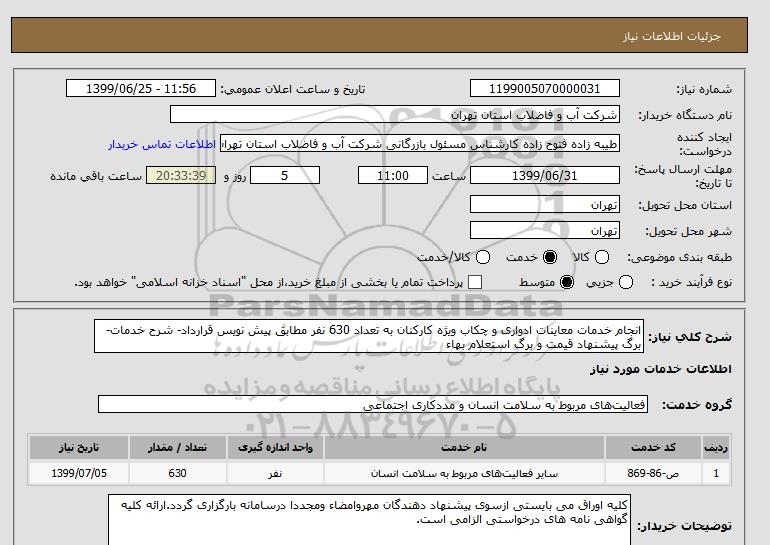Viewport: 770px width, 545px height.
Task: Click the announcement date field 1399/06/25 - 11:56
Action: (x=141, y=88)
